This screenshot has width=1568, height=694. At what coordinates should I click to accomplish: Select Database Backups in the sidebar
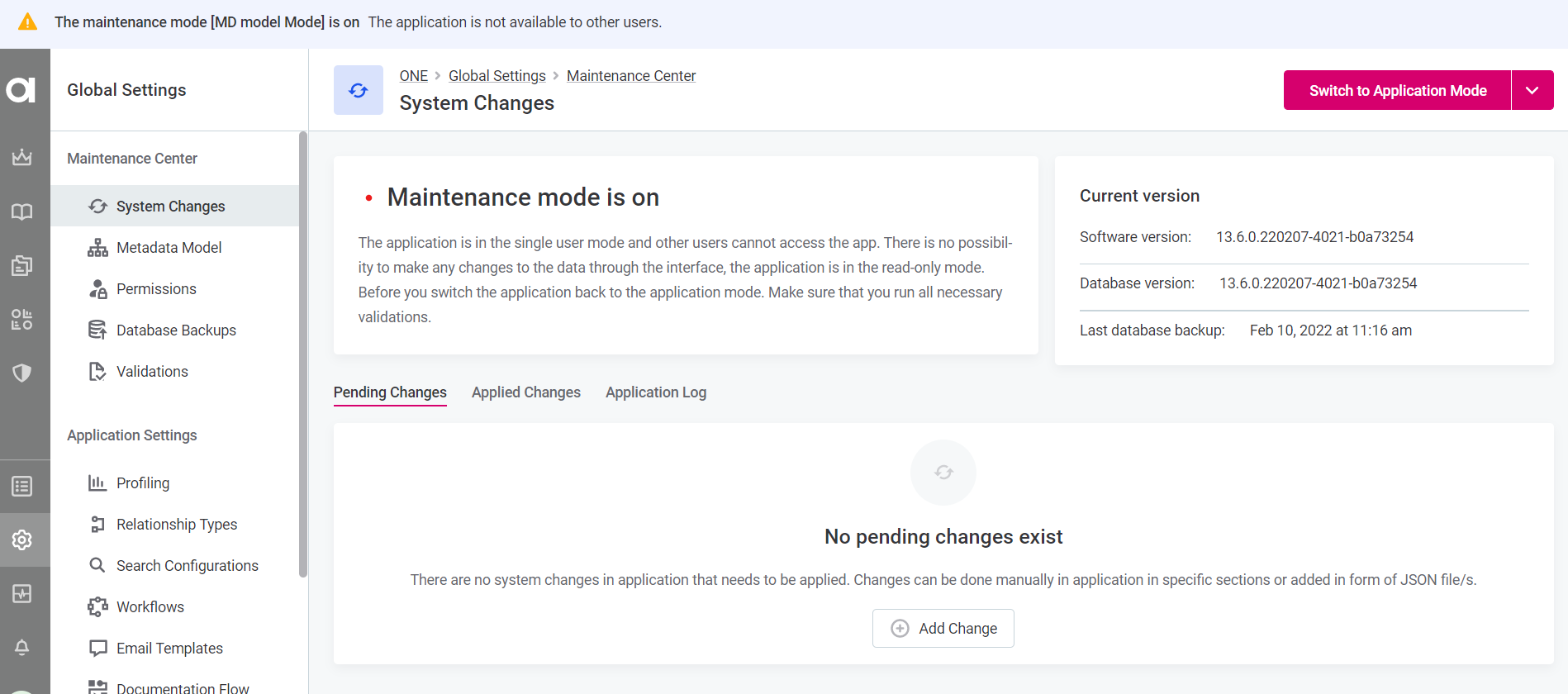[x=176, y=330]
